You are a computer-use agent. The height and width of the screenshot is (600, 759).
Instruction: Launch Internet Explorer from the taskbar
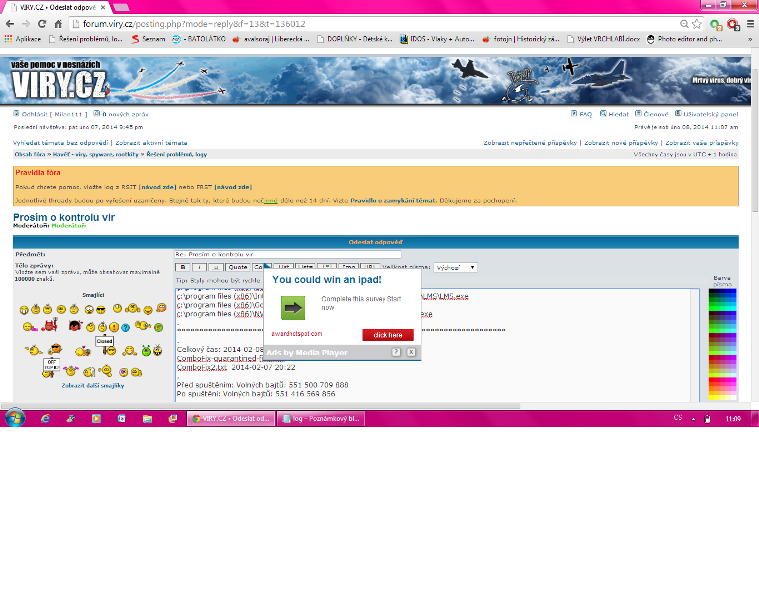pos(44,419)
